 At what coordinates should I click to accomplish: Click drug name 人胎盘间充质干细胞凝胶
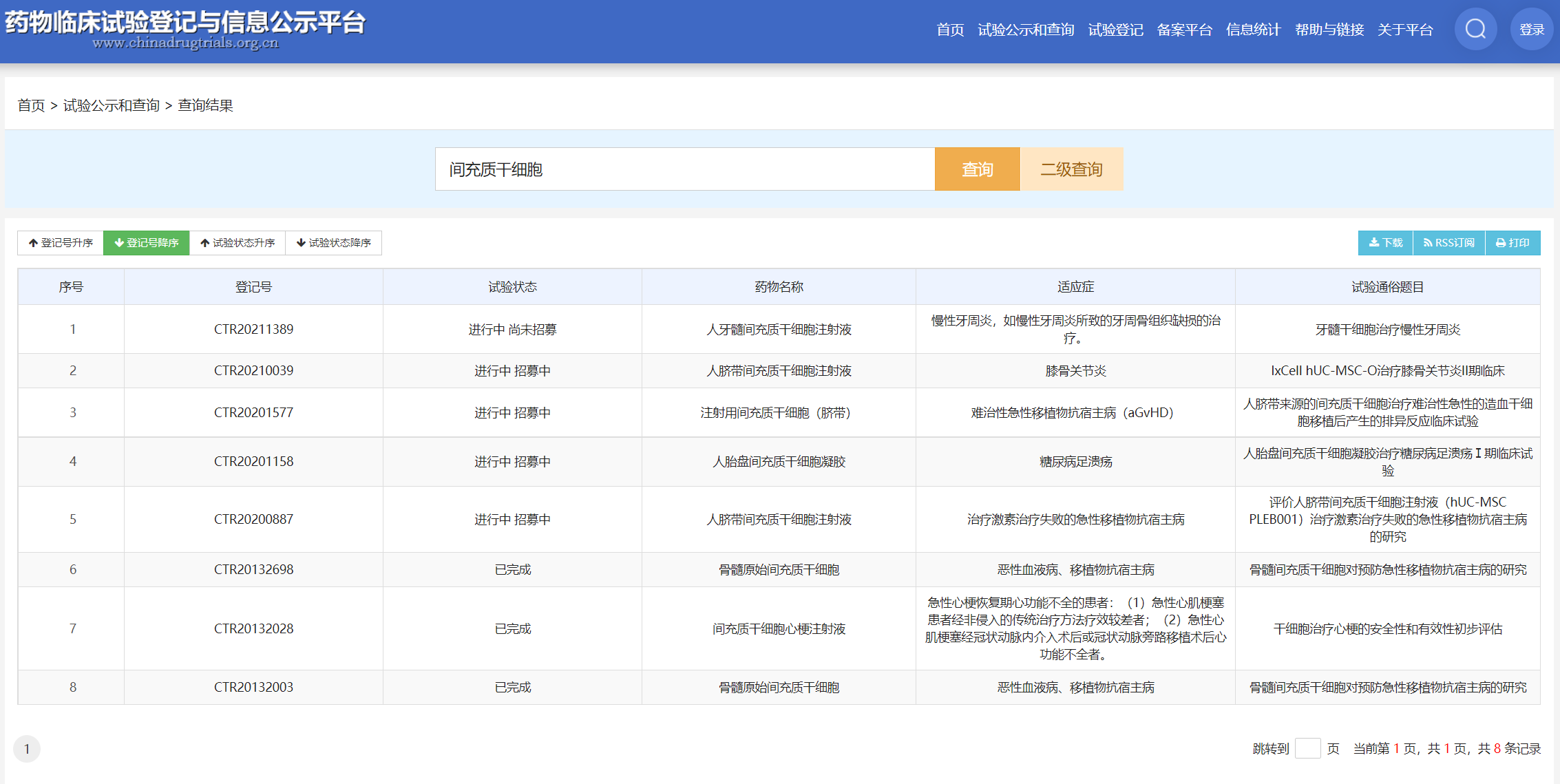pos(779,461)
